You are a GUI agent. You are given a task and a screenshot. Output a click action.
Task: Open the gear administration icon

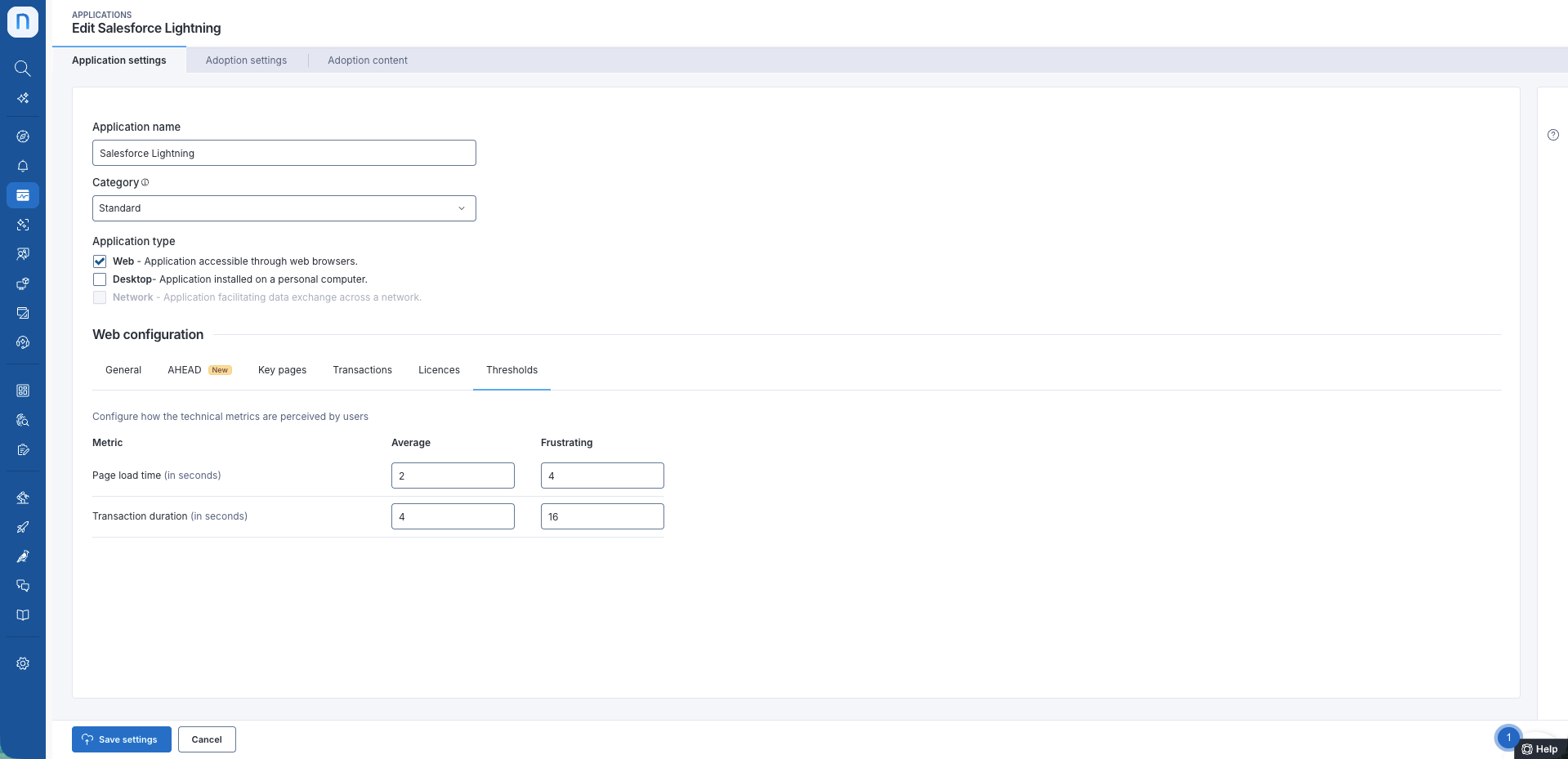pyautogui.click(x=23, y=663)
